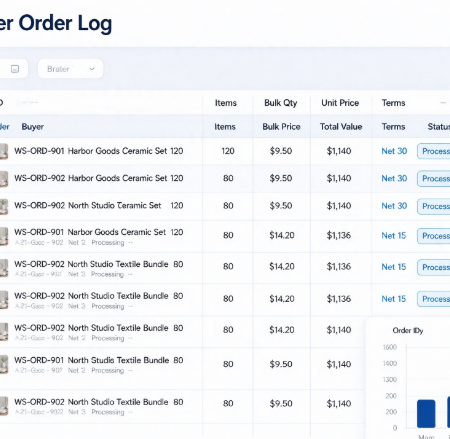Click Process status badge in WS-ORD-902 Harbor Goods row

click(434, 179)
